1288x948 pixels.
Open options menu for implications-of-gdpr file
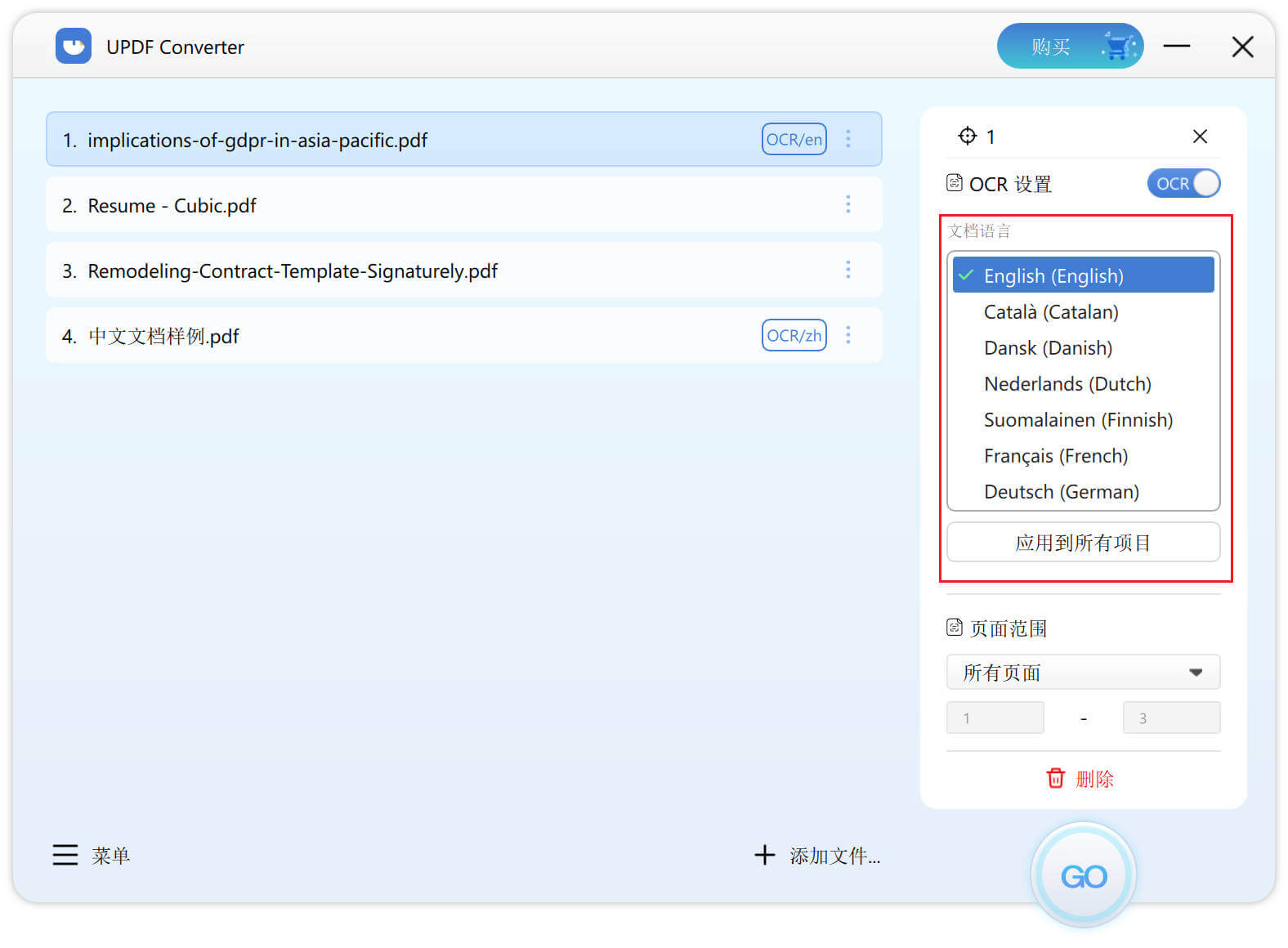(x=848, y=139)
